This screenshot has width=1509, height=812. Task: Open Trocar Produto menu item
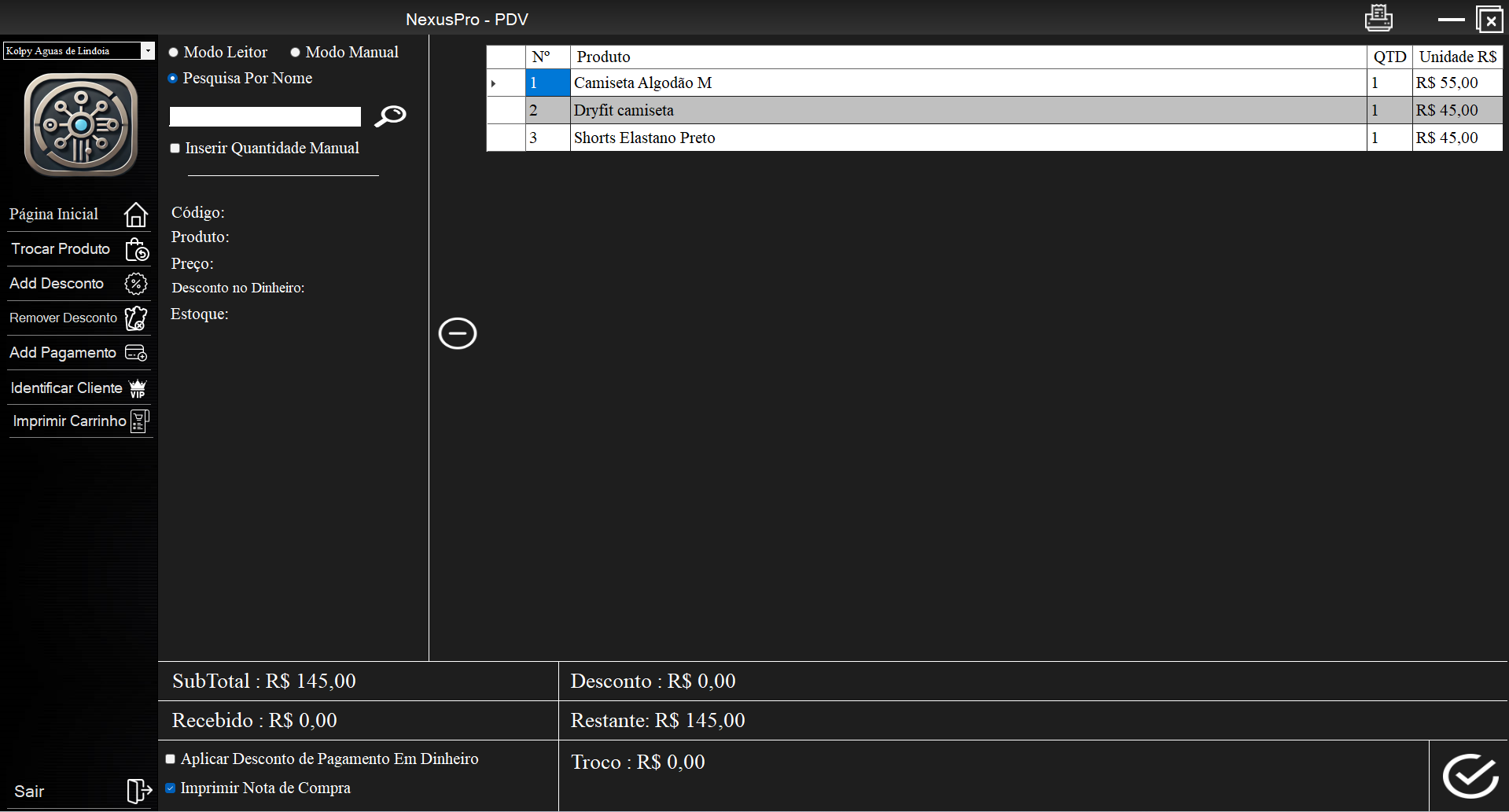(61, 249)
